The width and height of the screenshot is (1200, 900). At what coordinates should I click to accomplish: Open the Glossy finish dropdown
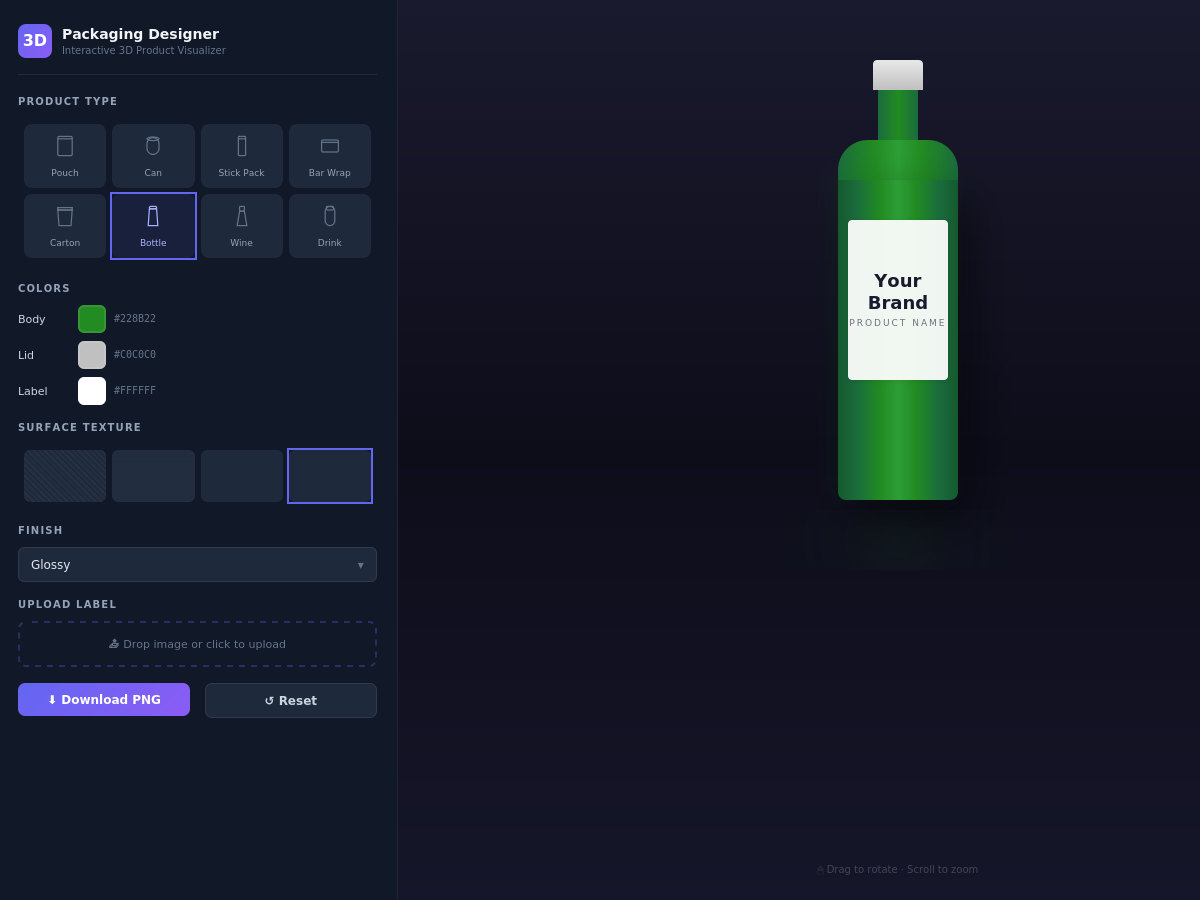tap(197, 564)
